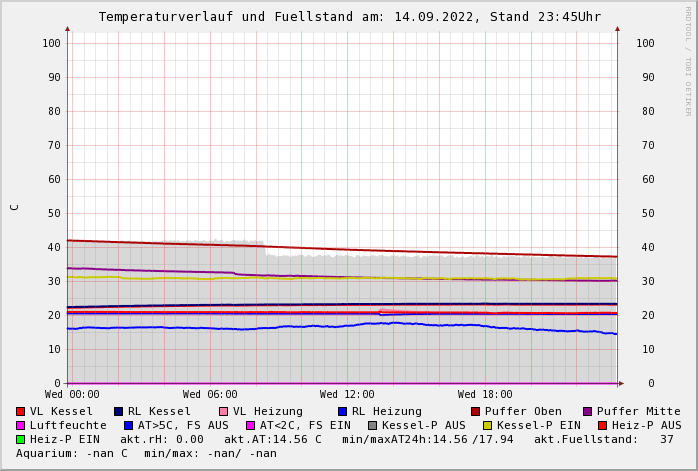The image size is (698, 471).
Task: Click the gray Kessel-P AUS swatch
Action: [x=373, y=426]
